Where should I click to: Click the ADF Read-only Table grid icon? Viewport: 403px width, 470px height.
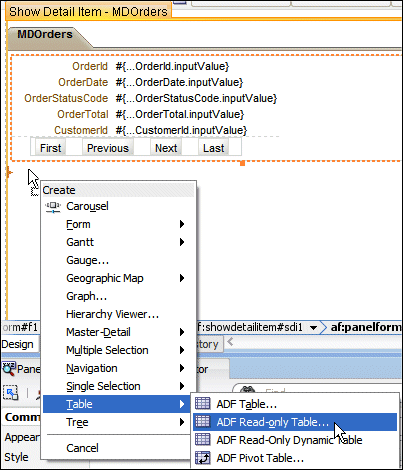pyautogui.click(x=202, y=422)
